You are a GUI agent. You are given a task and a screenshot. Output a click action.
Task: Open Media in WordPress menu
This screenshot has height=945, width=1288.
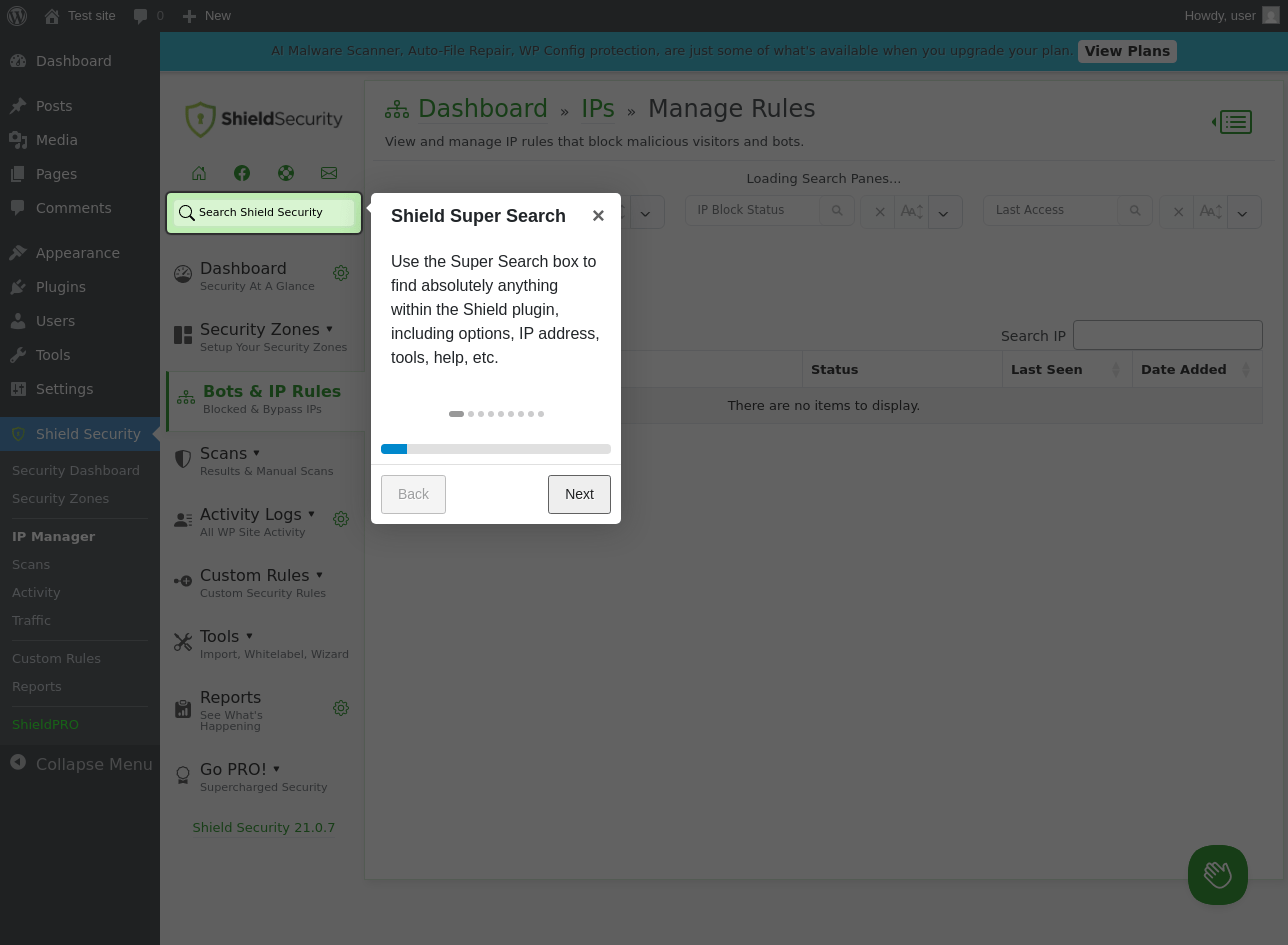click(80, 140)
